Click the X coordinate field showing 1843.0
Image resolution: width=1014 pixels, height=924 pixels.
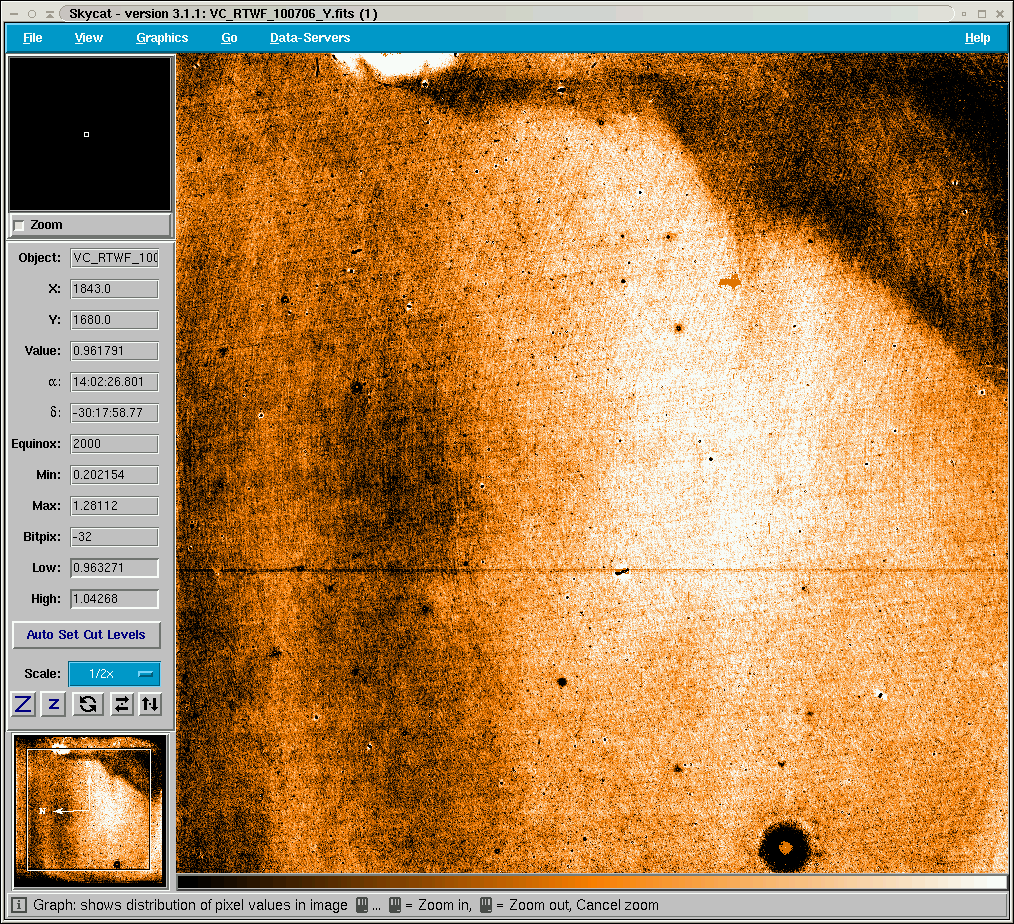point(114,289)
